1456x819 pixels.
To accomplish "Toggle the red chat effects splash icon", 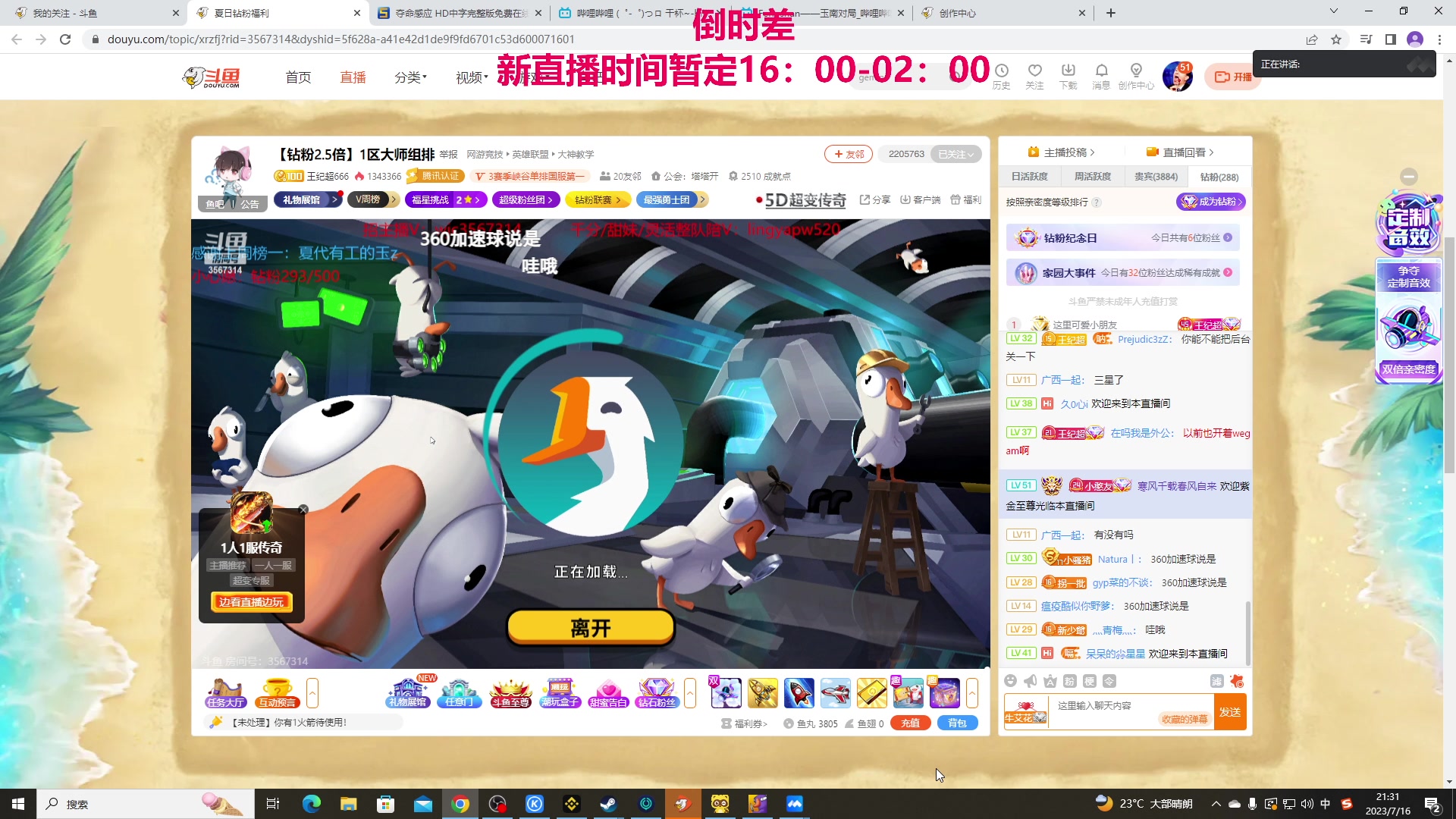I will (x=1238, y=681).
